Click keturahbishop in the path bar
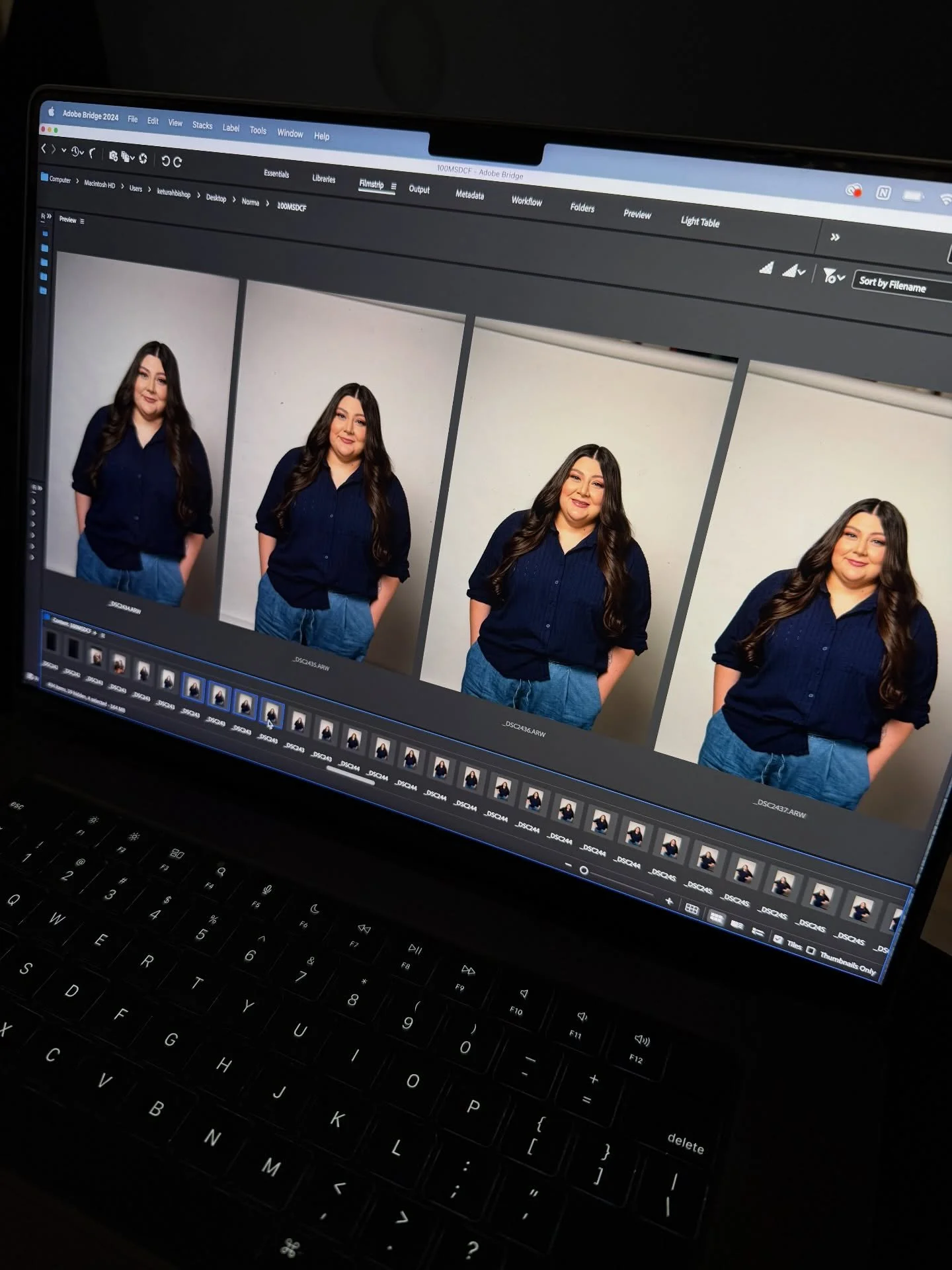 173,193
